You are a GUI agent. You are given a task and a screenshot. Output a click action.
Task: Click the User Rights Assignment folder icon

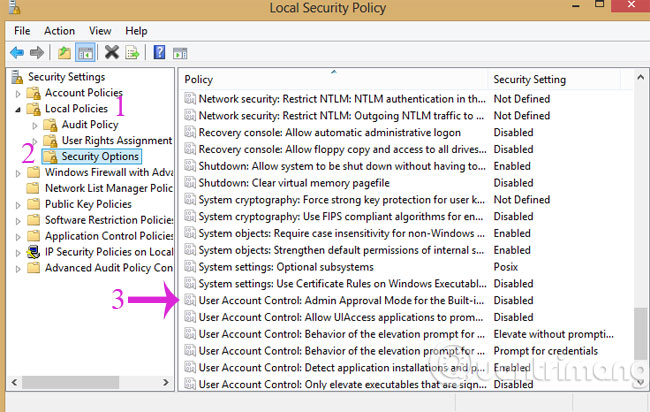tap(50, 141)
